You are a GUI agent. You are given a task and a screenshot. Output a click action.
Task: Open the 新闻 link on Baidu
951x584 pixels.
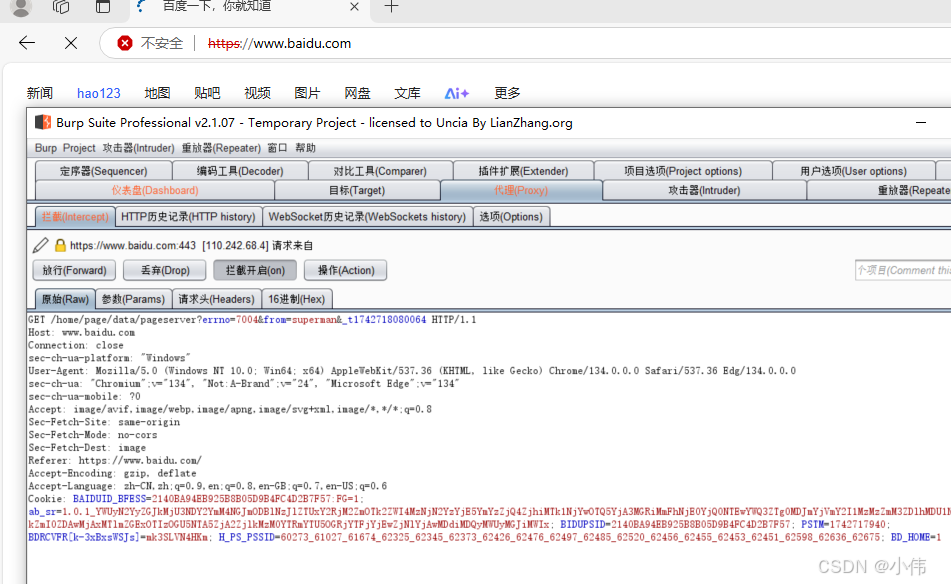[x=39, y=93]
